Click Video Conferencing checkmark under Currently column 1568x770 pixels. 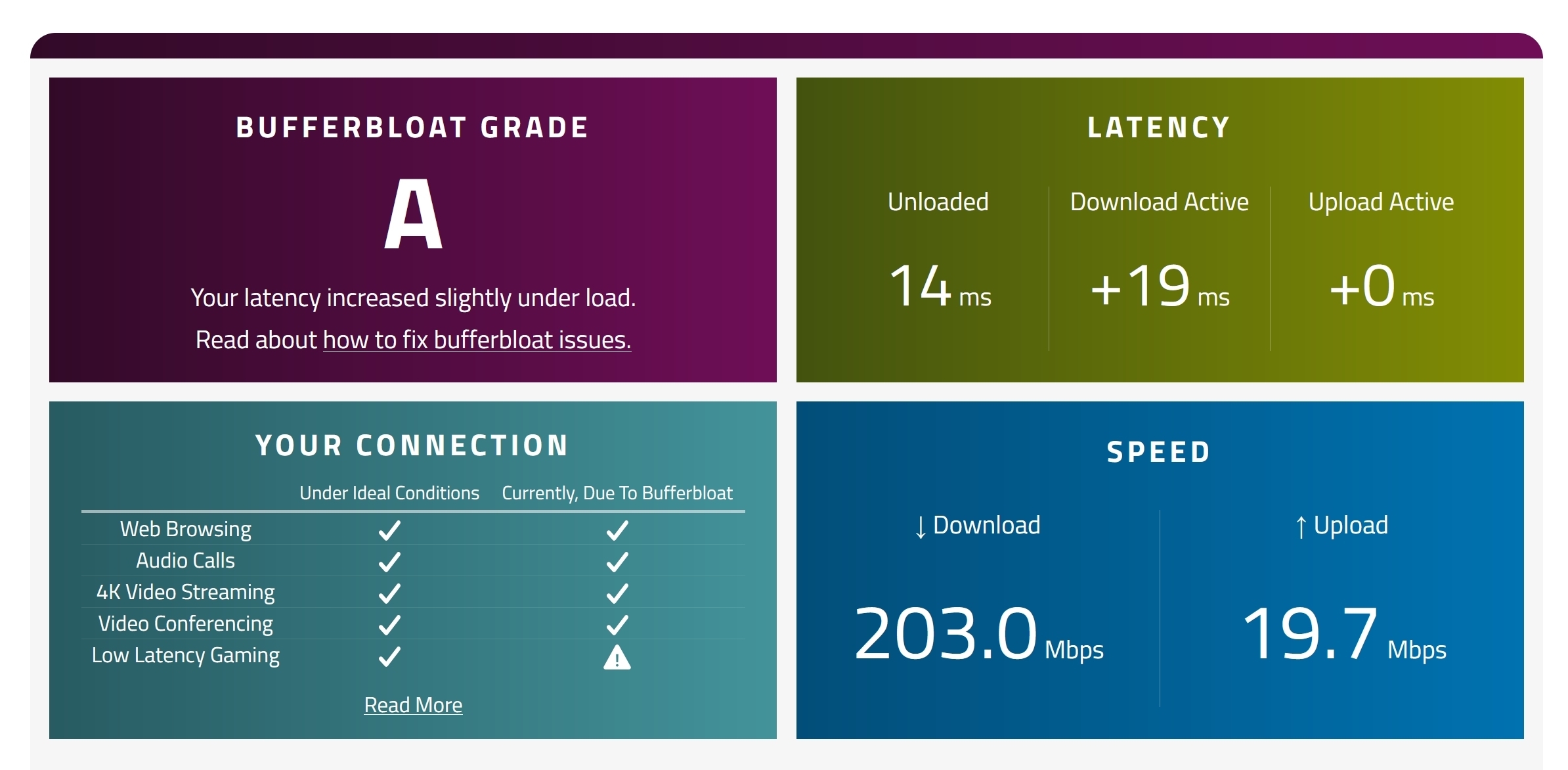617,625
